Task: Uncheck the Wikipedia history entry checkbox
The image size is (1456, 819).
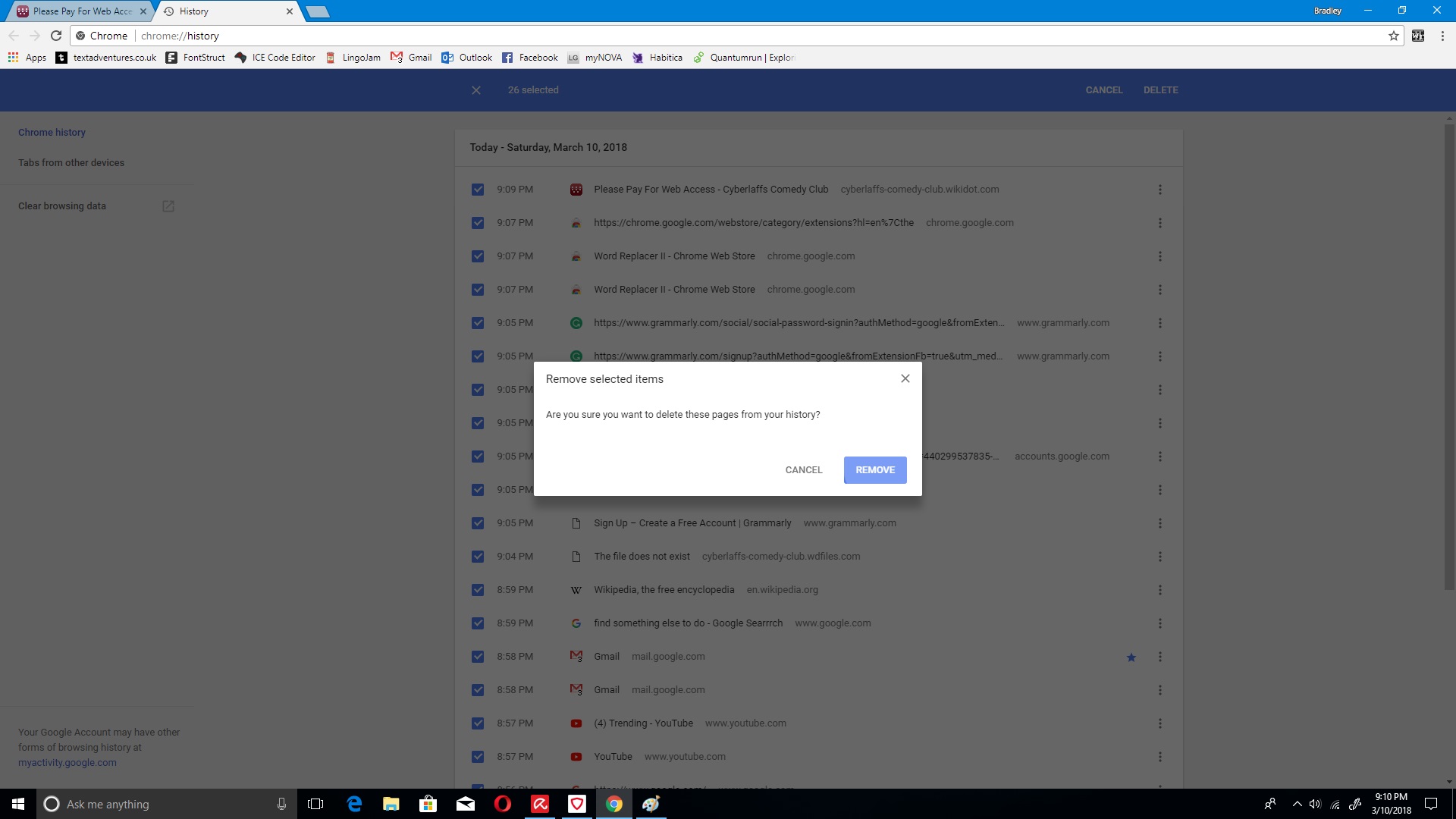Action: pos(478,590)
